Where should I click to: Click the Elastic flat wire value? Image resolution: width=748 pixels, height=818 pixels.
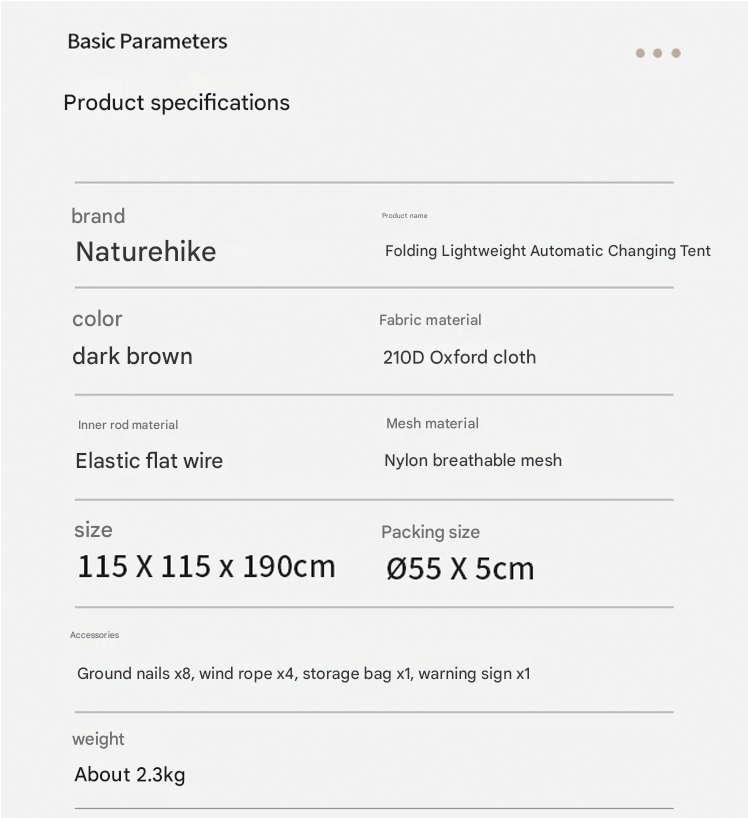(149, 461)
